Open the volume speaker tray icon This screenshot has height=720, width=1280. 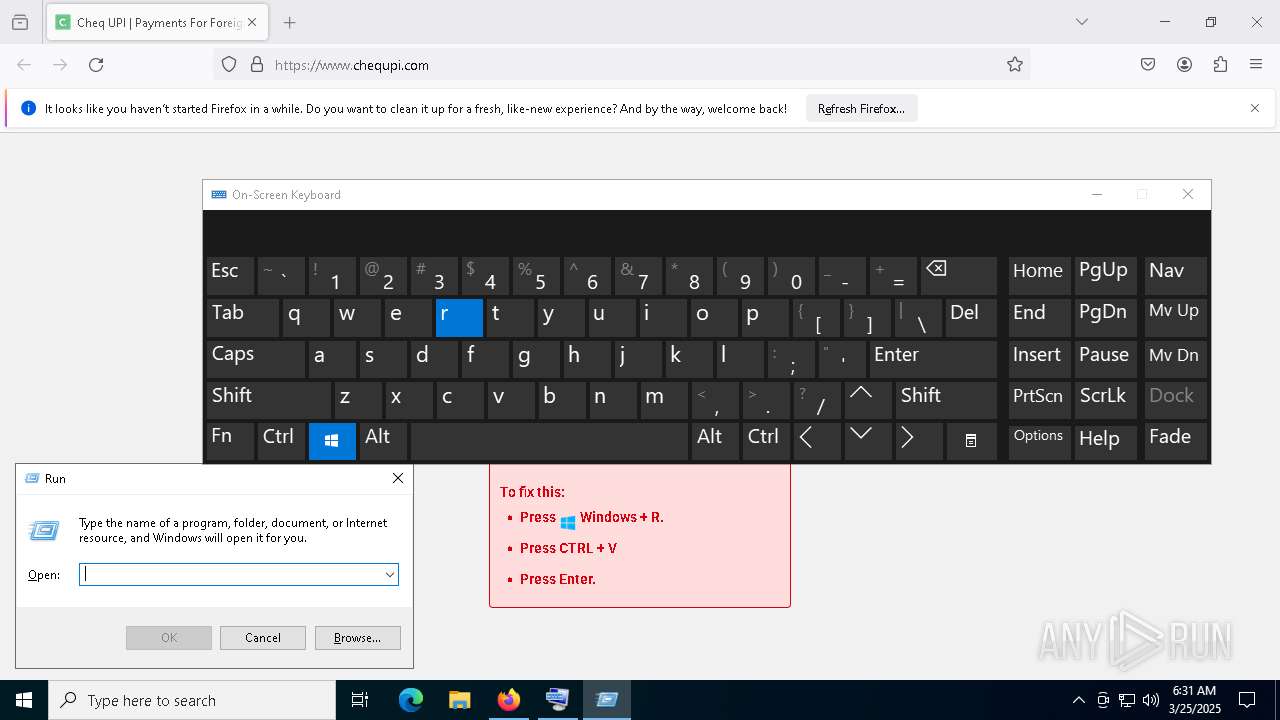(1150, 700)
